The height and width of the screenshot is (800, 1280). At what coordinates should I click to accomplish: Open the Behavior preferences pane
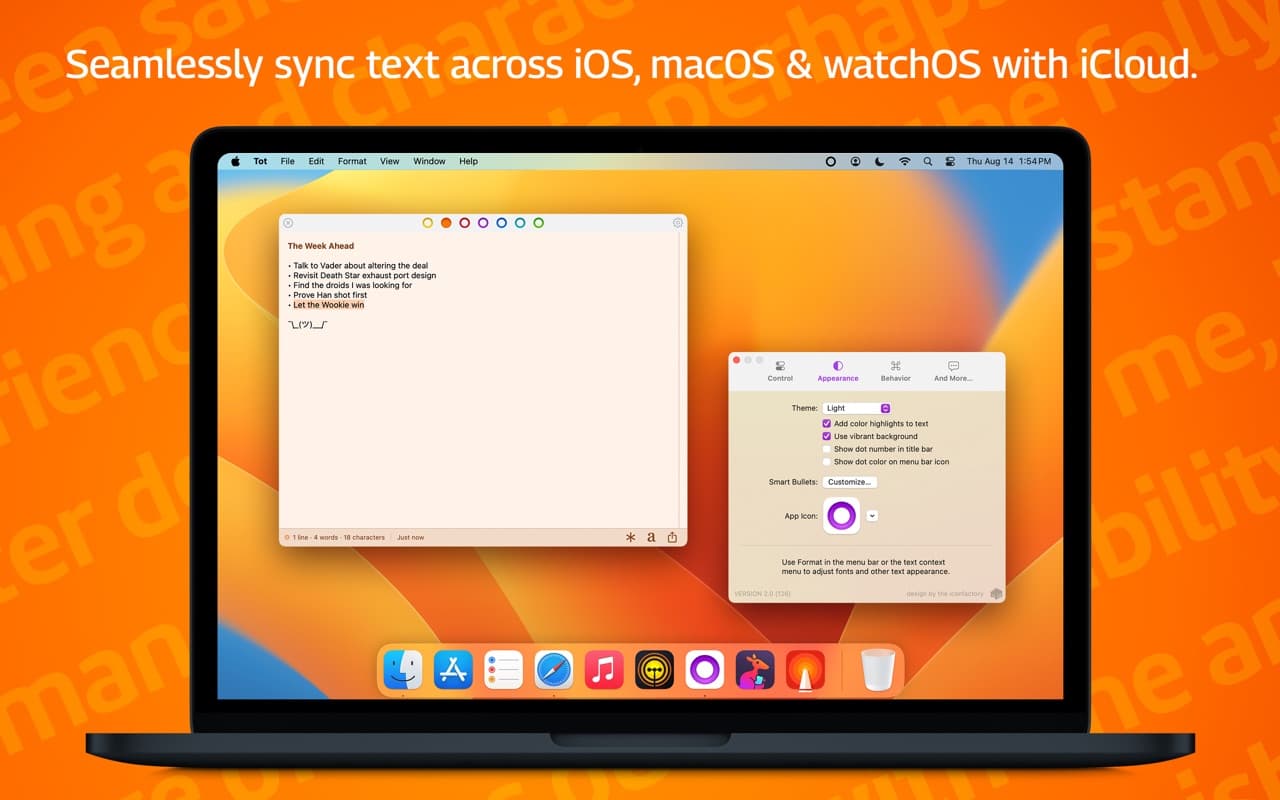[x=895, y=371]
